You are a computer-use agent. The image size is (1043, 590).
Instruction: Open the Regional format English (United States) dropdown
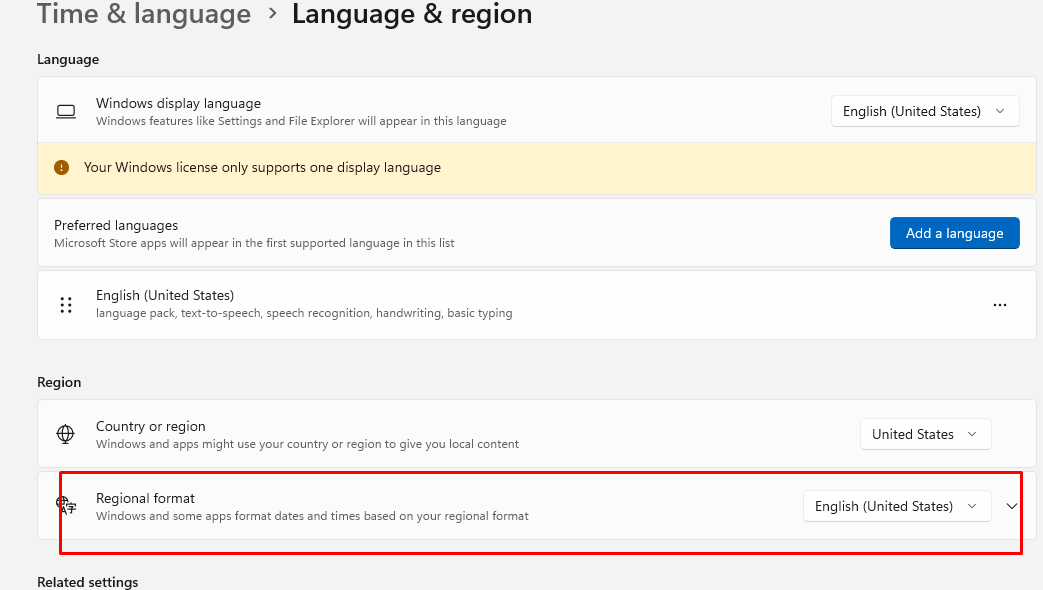point(897,506)
